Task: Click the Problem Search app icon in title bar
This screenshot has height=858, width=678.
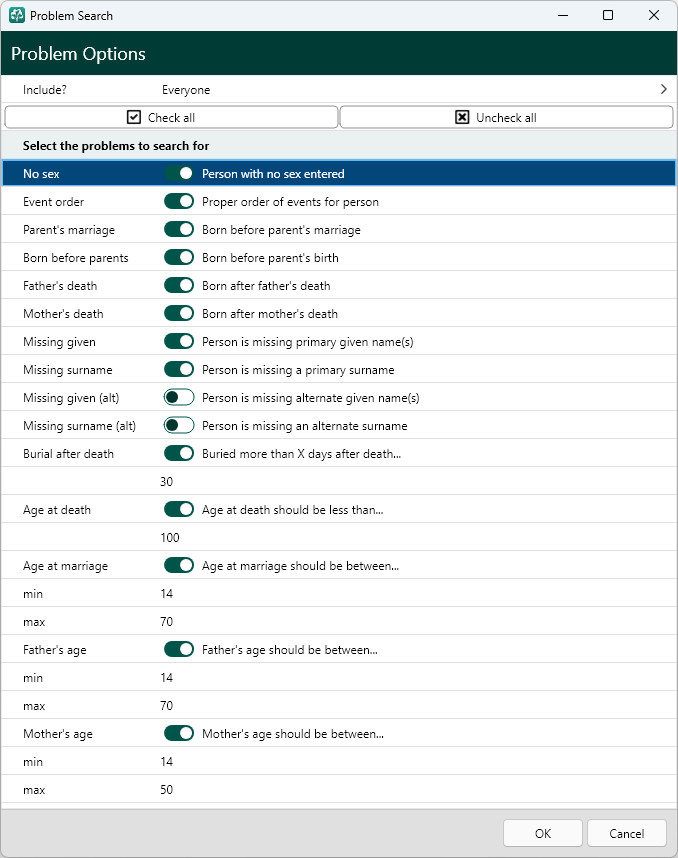Action: click(17, 15)
